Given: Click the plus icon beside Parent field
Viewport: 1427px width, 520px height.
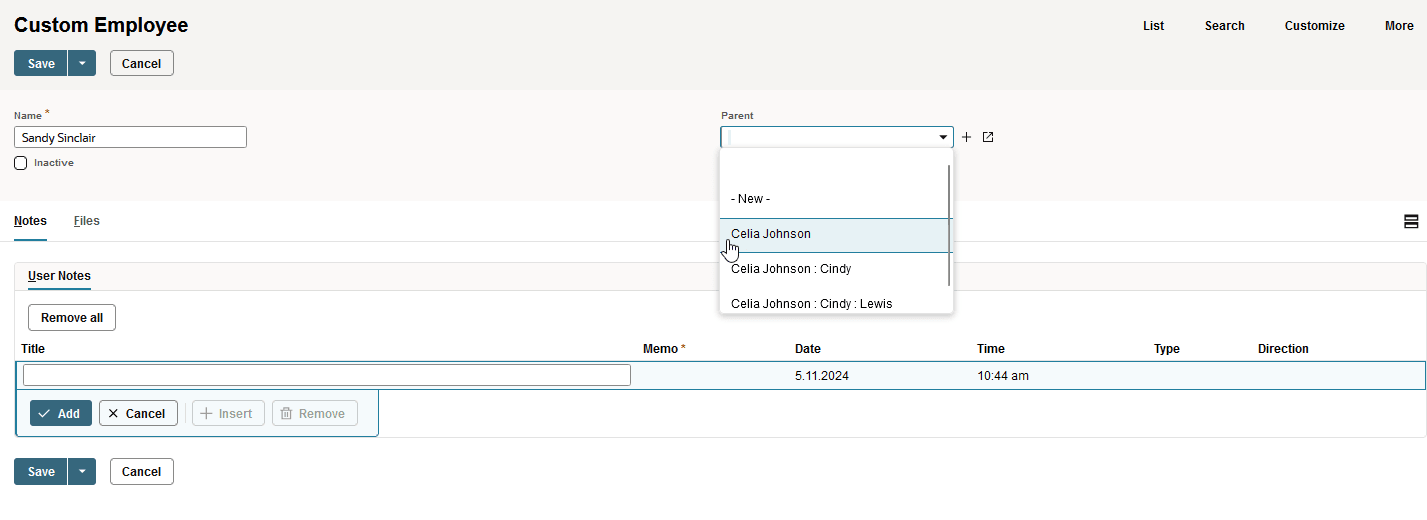Looking at the screenshot, I should pos(966,137).
